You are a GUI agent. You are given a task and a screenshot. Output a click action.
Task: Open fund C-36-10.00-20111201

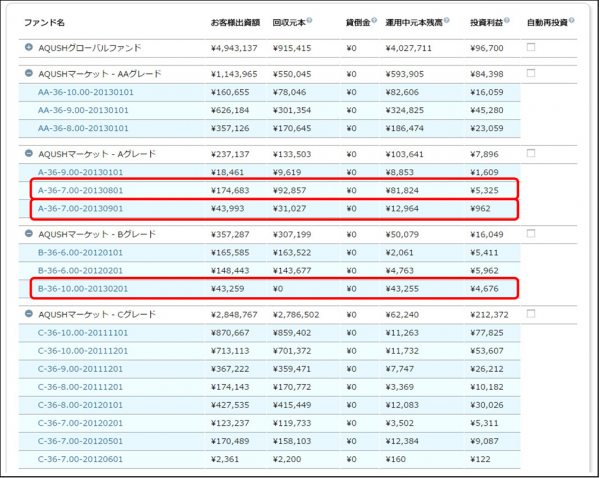(x=83, y=351)
